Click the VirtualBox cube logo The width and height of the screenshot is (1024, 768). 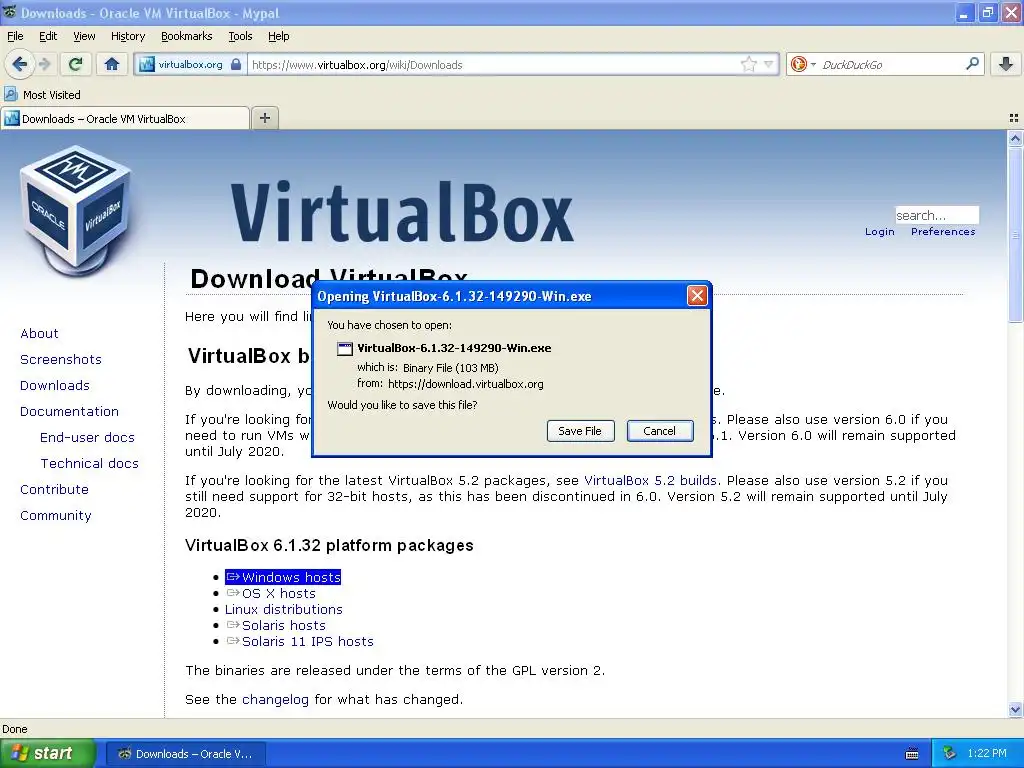[76, 212]
